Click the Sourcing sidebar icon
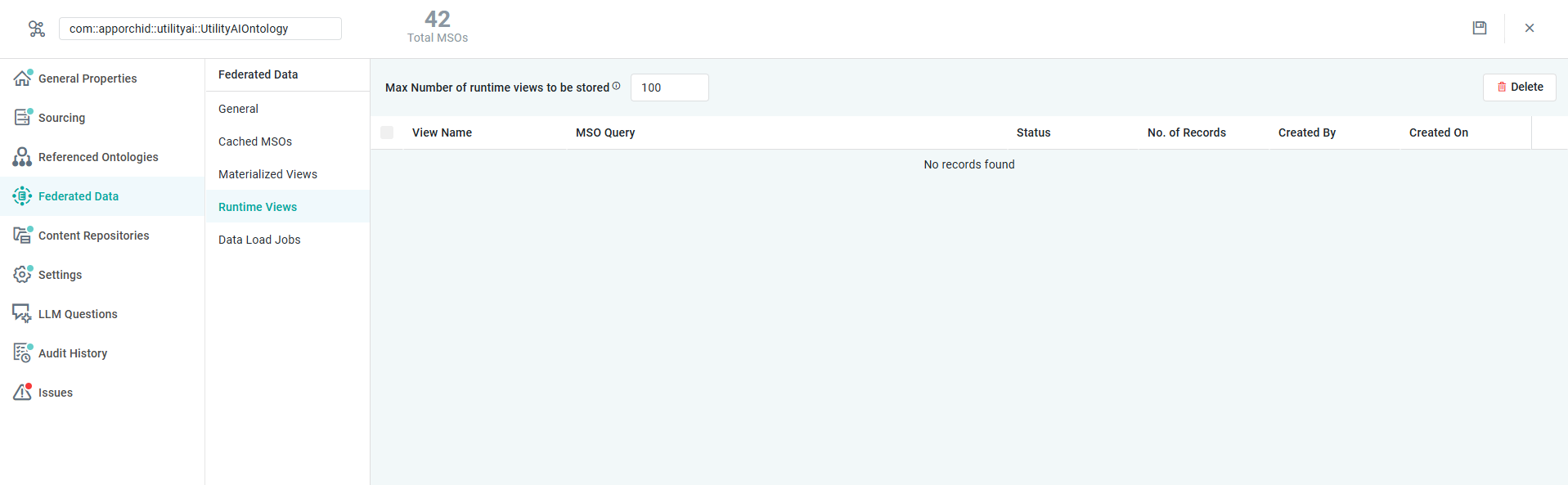The image size is (1568, 485). point(22,118)
